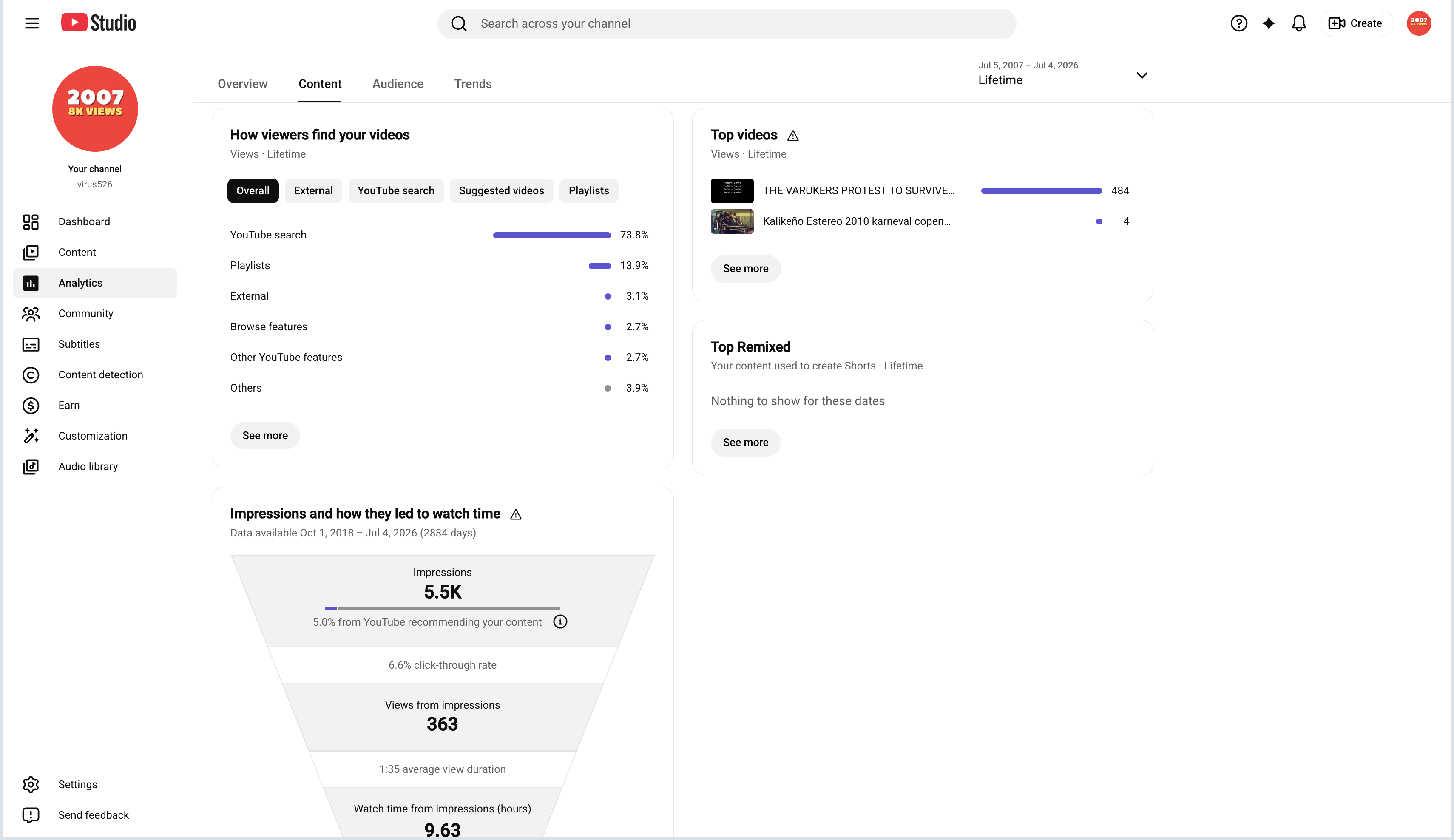Select the Suggested videos chip
Viewport: 1454px width, 840px height.
tap(501, 190)
